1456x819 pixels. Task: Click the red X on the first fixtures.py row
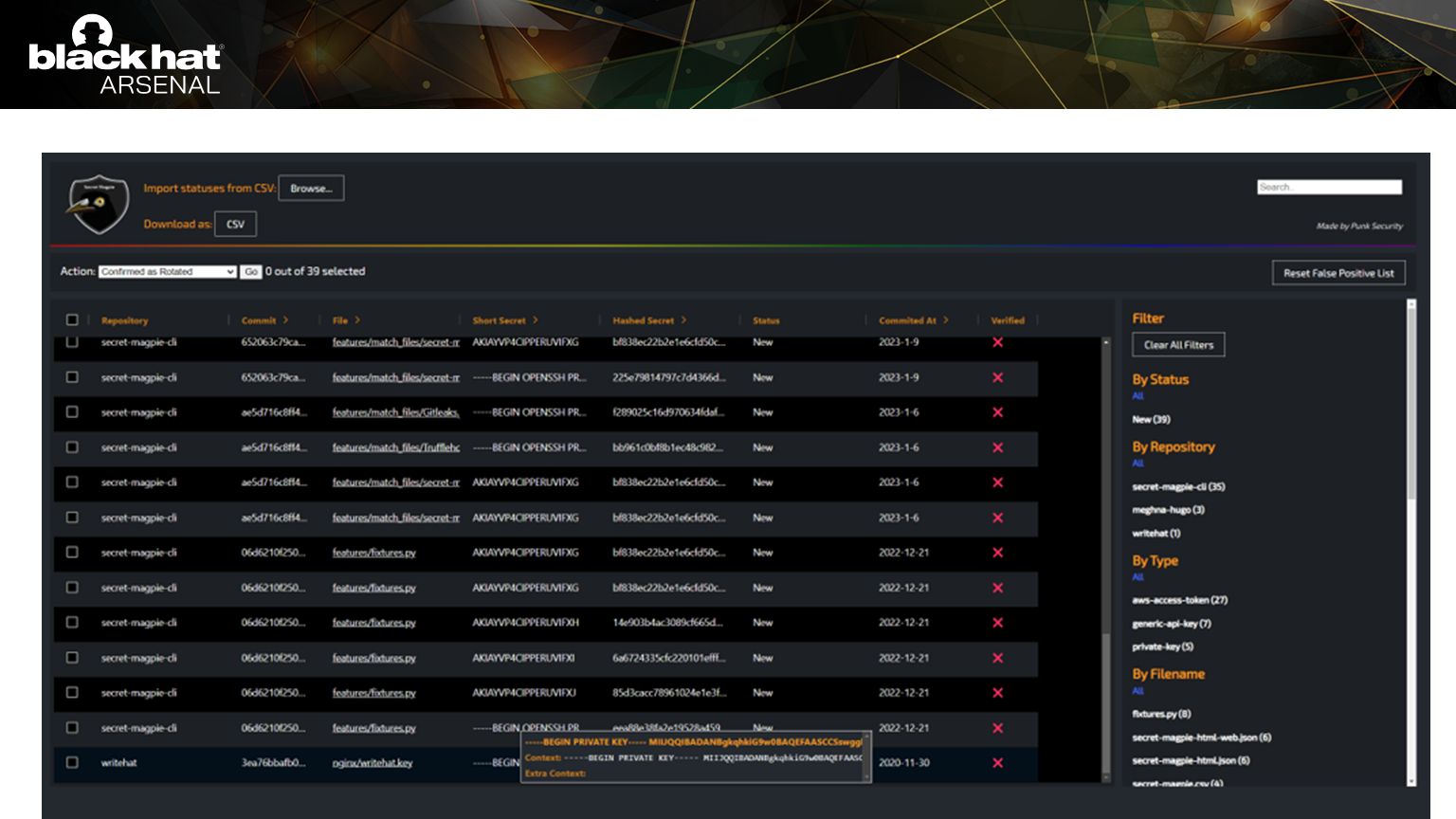pyautogui.click(x=997, y=553)
